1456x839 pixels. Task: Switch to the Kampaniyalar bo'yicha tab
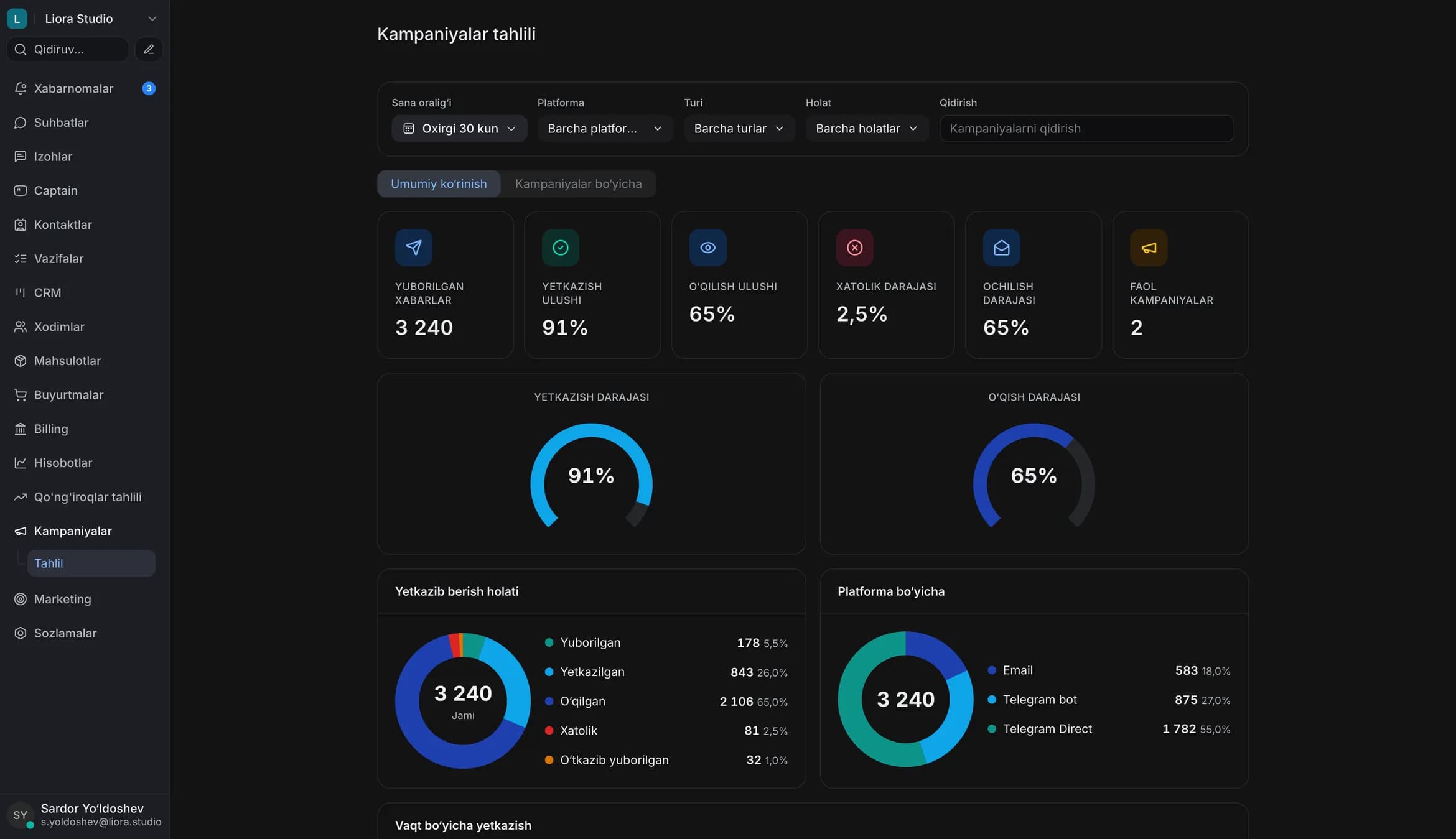tap(578, 184)
